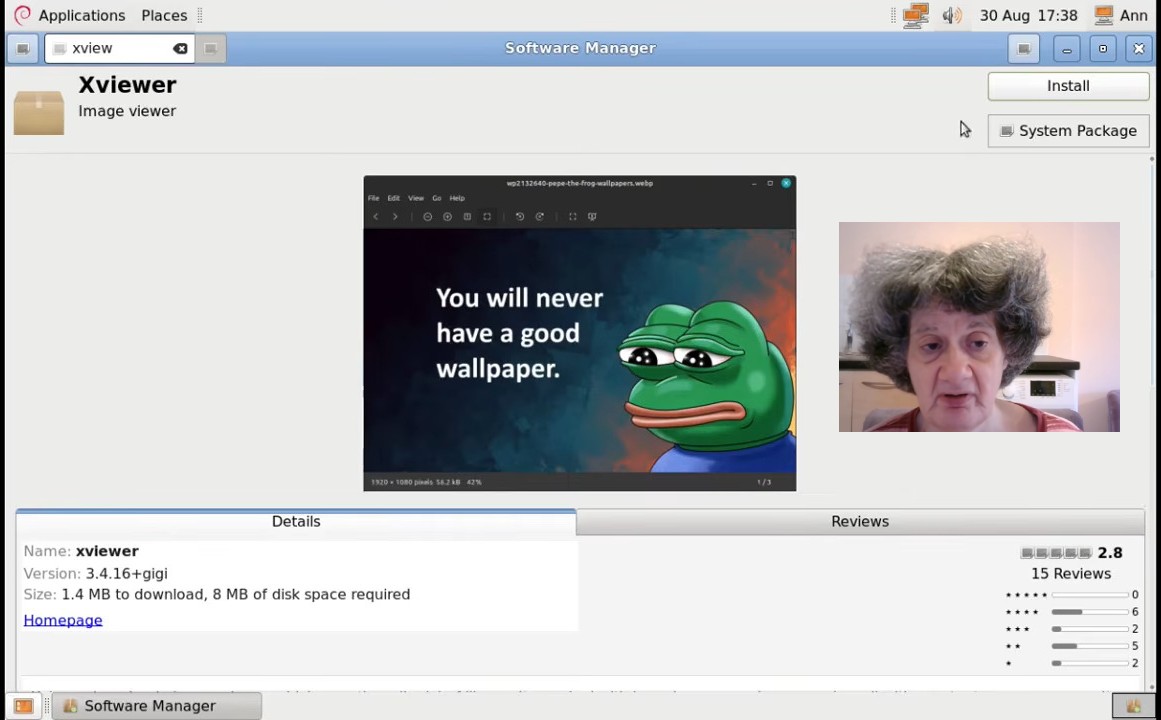Click the workspace switcher icon in bottom panel
This screenshot has height=720, width=1161.
[x=1133, y=706]
